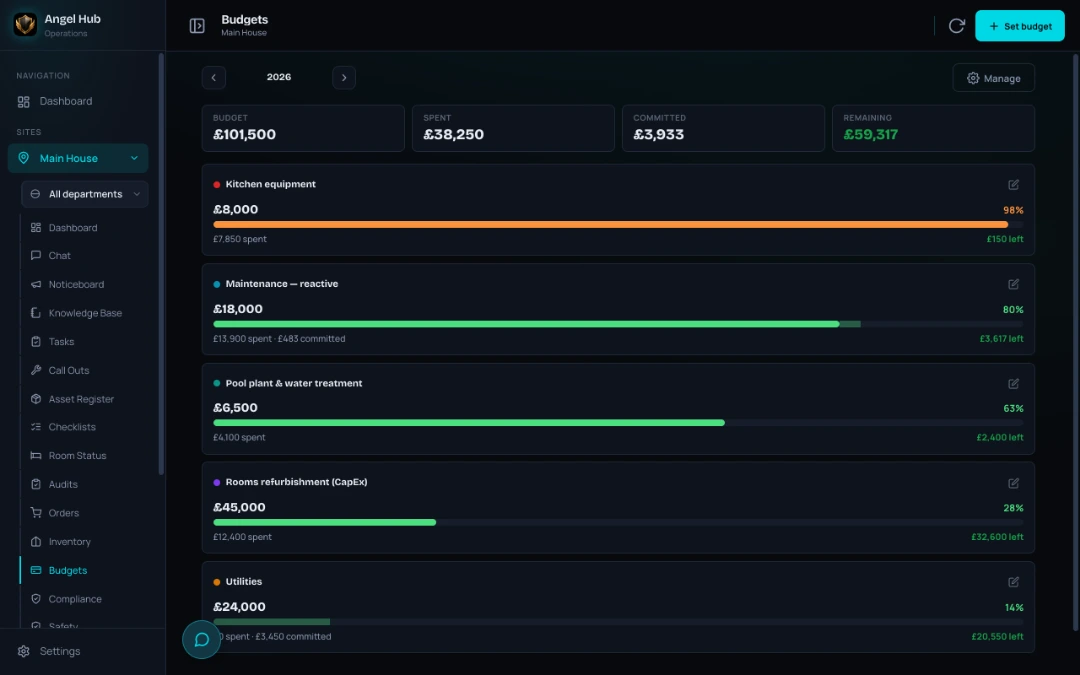The height and width of the screenshot is (675, 1080).
Task: Edit the Maintenance — reactive budget
Action: (x=1013, y=284)
